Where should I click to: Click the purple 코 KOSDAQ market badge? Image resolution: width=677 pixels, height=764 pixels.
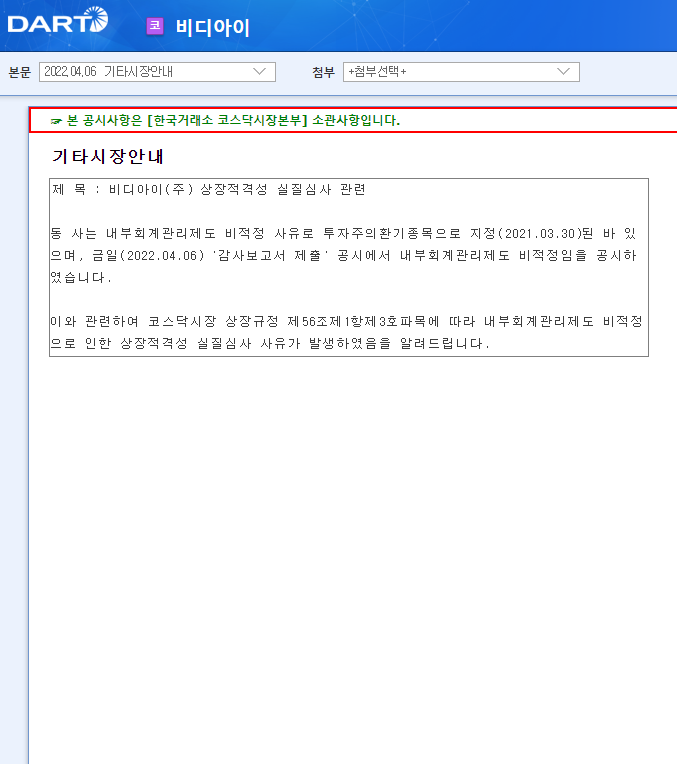[x=155, y=26]
